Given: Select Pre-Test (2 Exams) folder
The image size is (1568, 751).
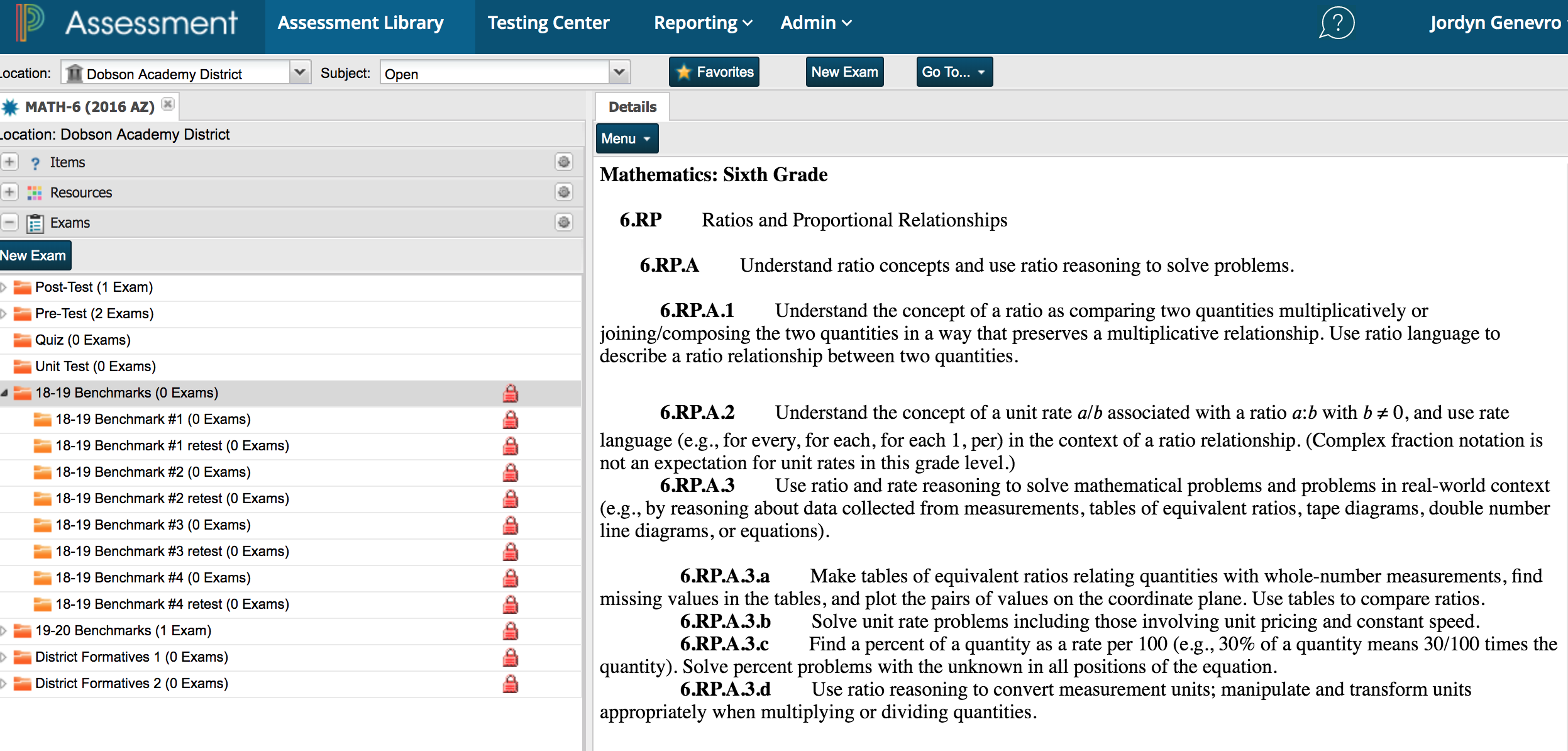Looking at the screenshot, I should tap(94, 314).
